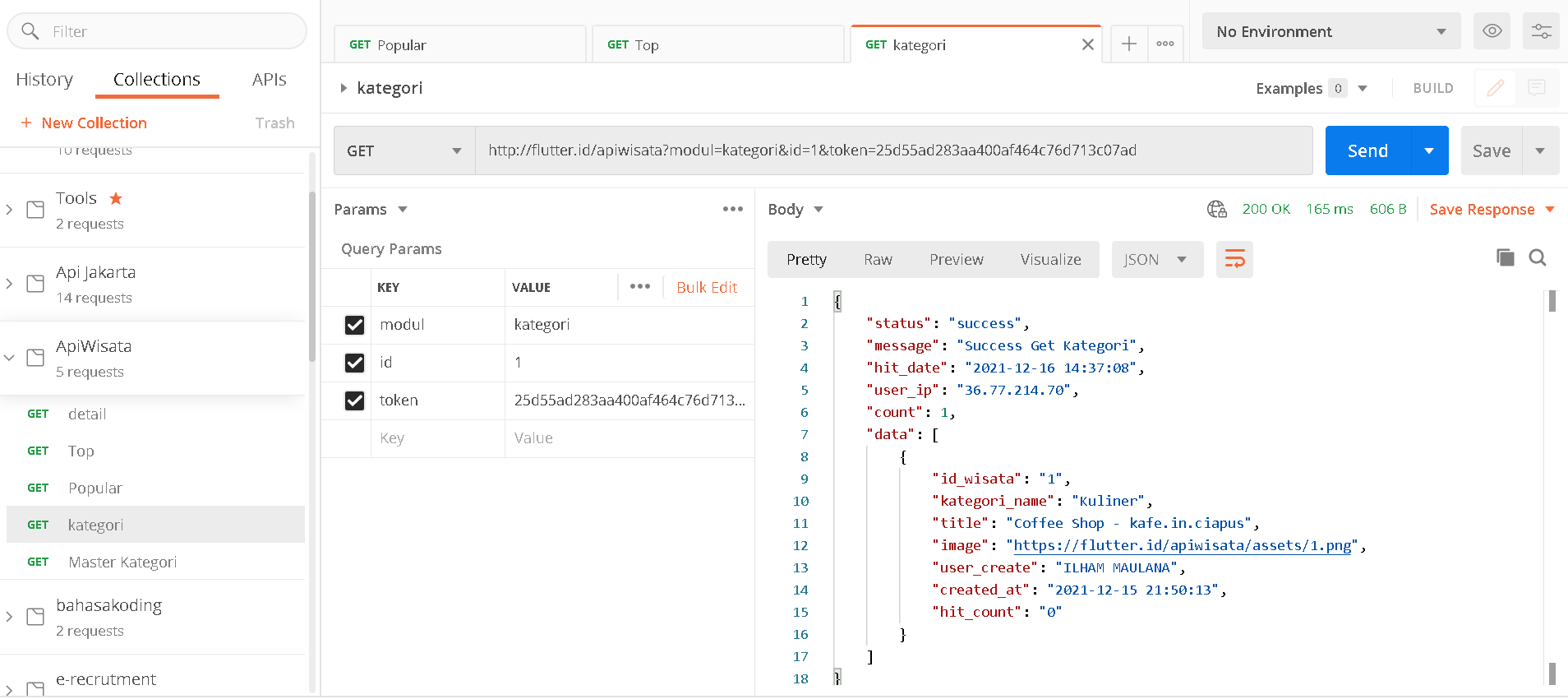Screen dimensions: 1568x699
Task: Click the sidebar collections scrollbar
Action: coord(311,275)
